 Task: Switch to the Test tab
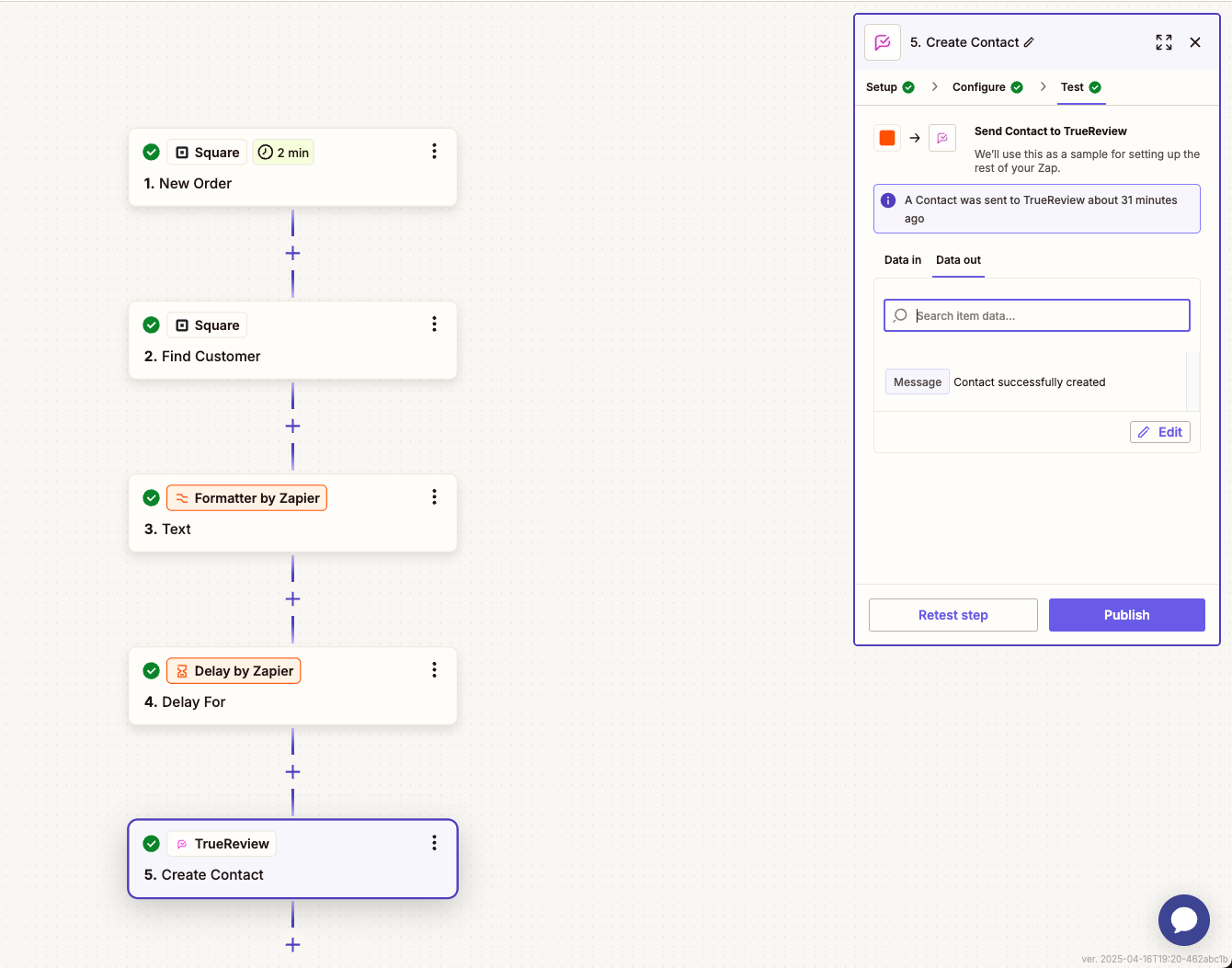(x=1081, y=87)
